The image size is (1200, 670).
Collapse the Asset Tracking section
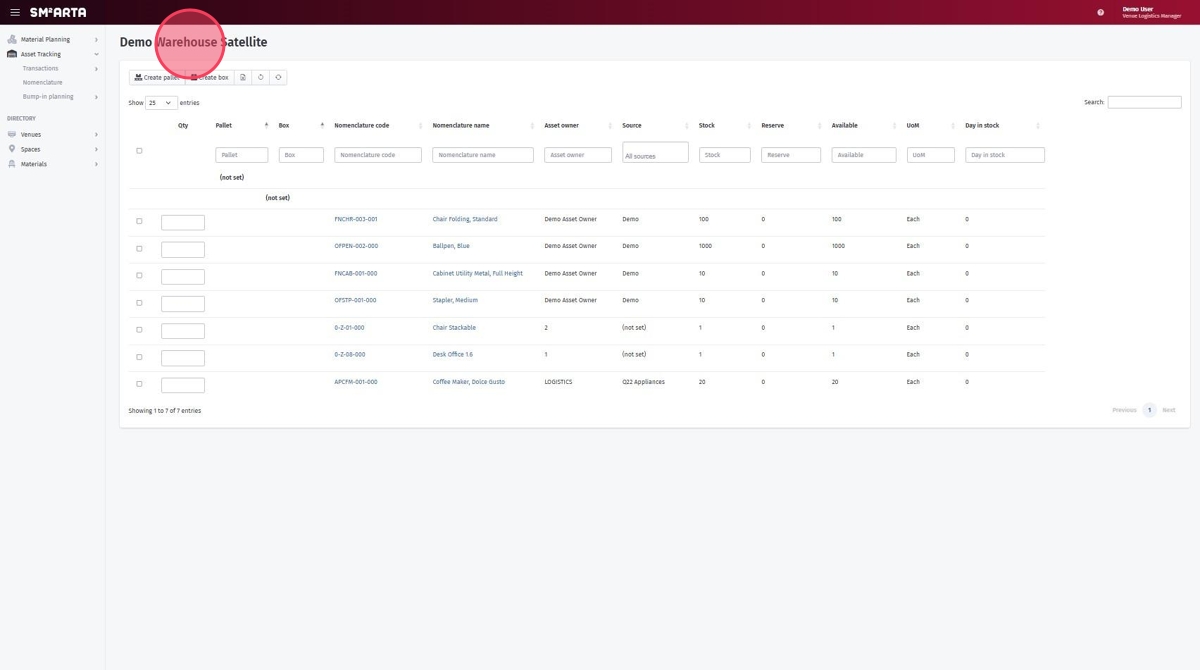point(96,53)
